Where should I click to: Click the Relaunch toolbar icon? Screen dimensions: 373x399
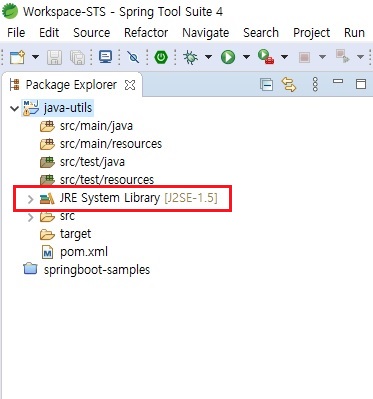coord(342,56)
